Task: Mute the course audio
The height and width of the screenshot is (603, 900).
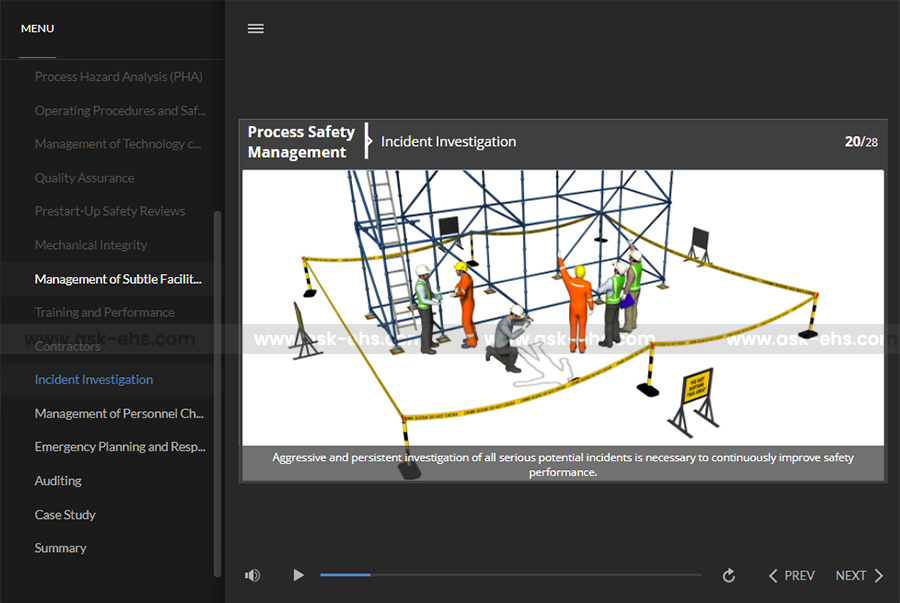Action: point(253,575)
